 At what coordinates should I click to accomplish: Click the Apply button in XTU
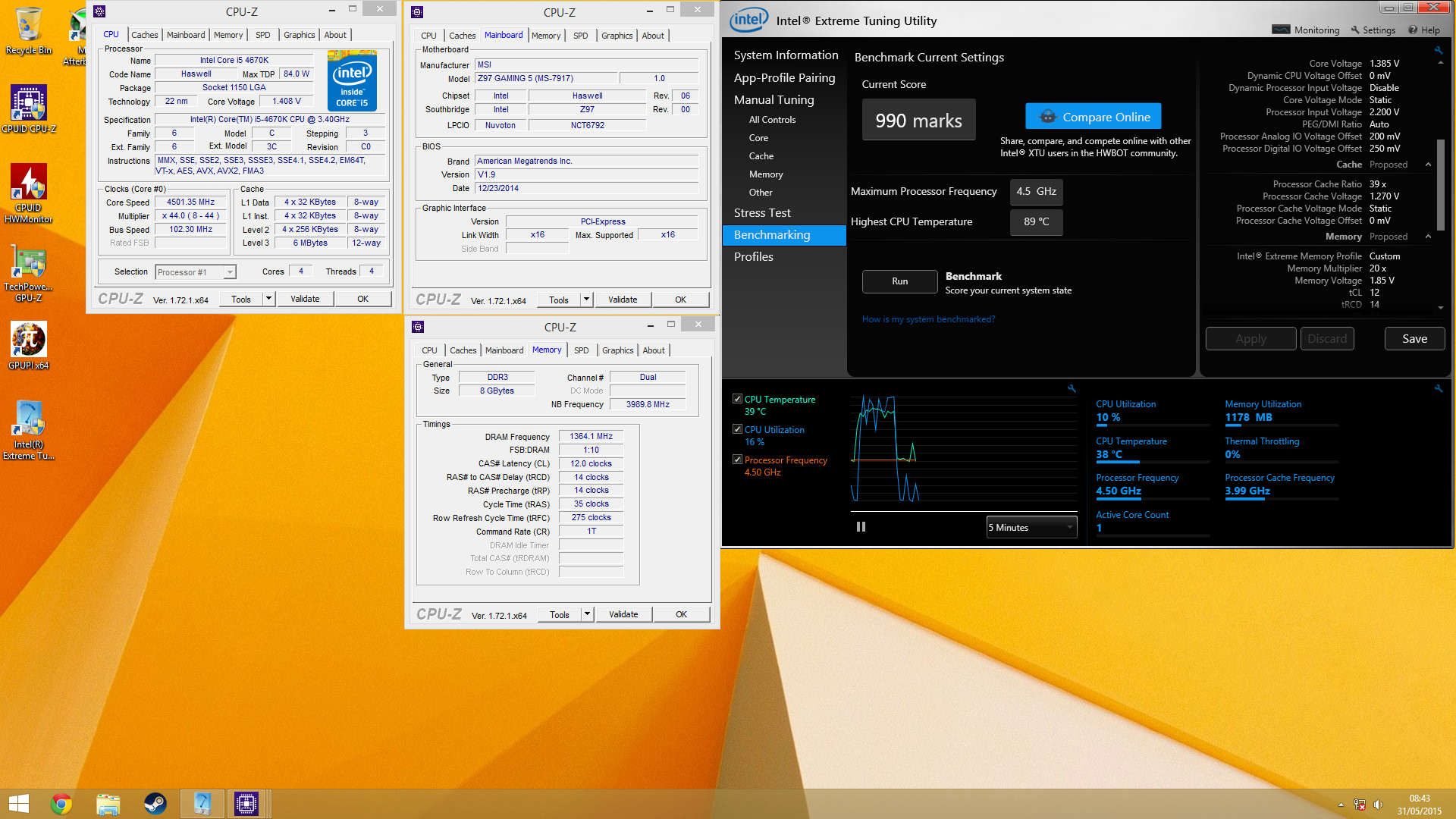pyautogui.click(x=1251, y=339)
